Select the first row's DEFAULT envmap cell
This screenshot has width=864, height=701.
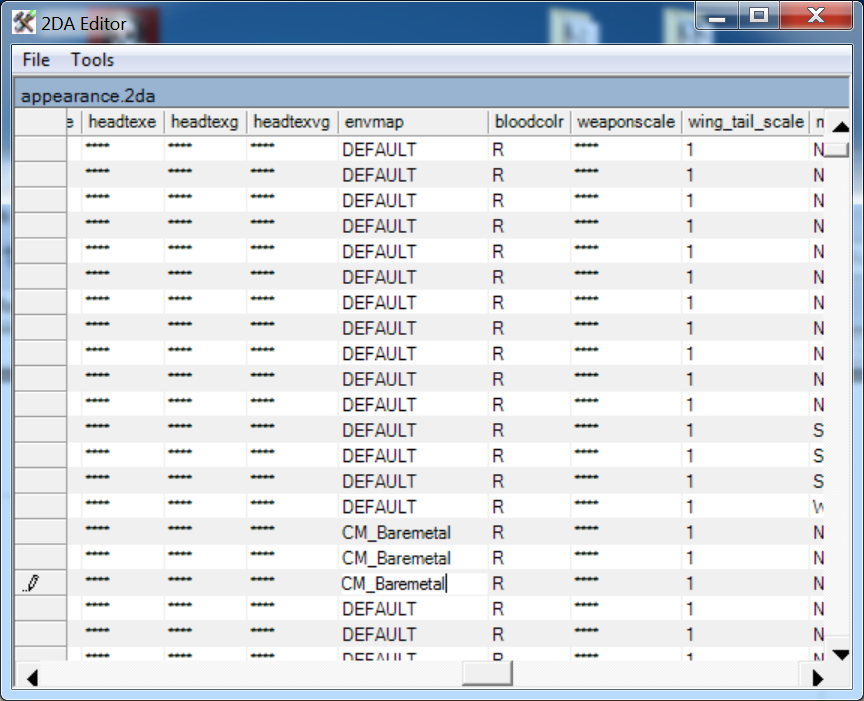(x=412, y=150)
